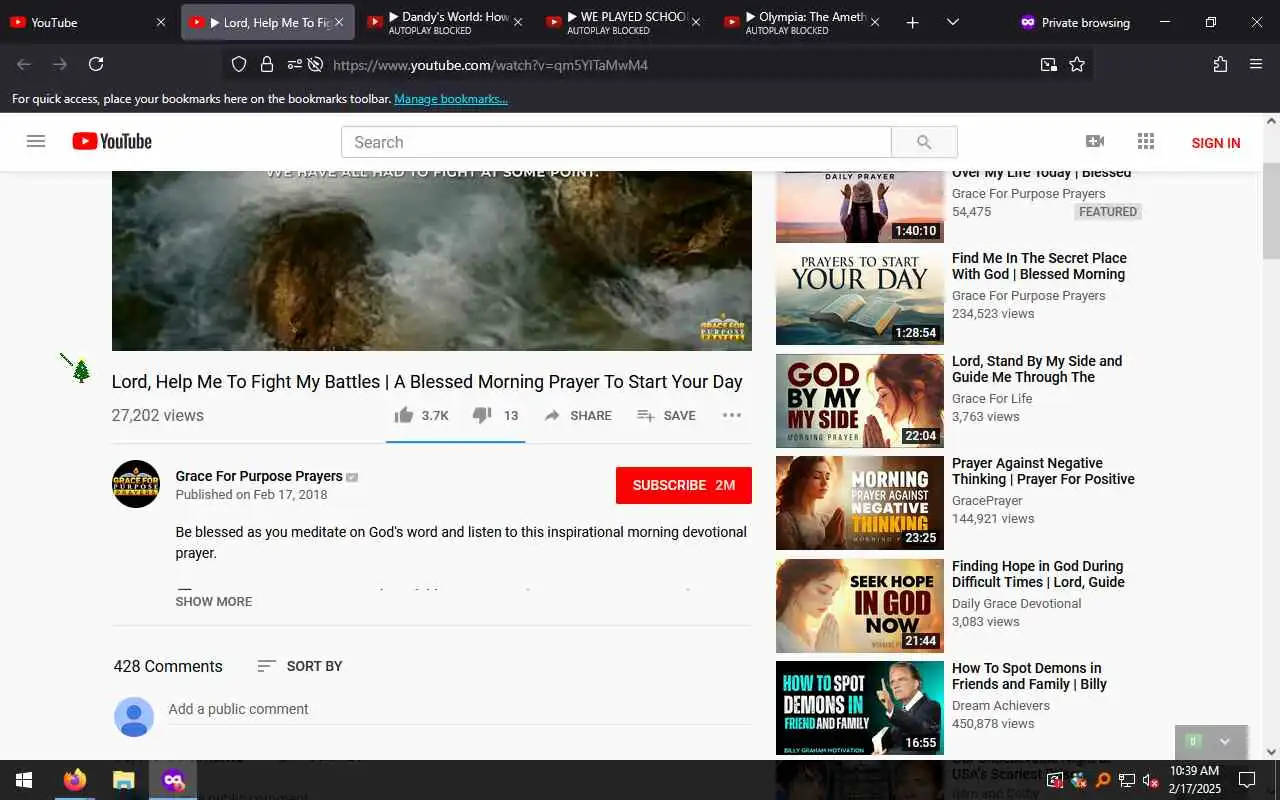1280x800 pixels.
Task: Open Grace For Purpose Prayers channel avatar
Action: tap(136, 484)
